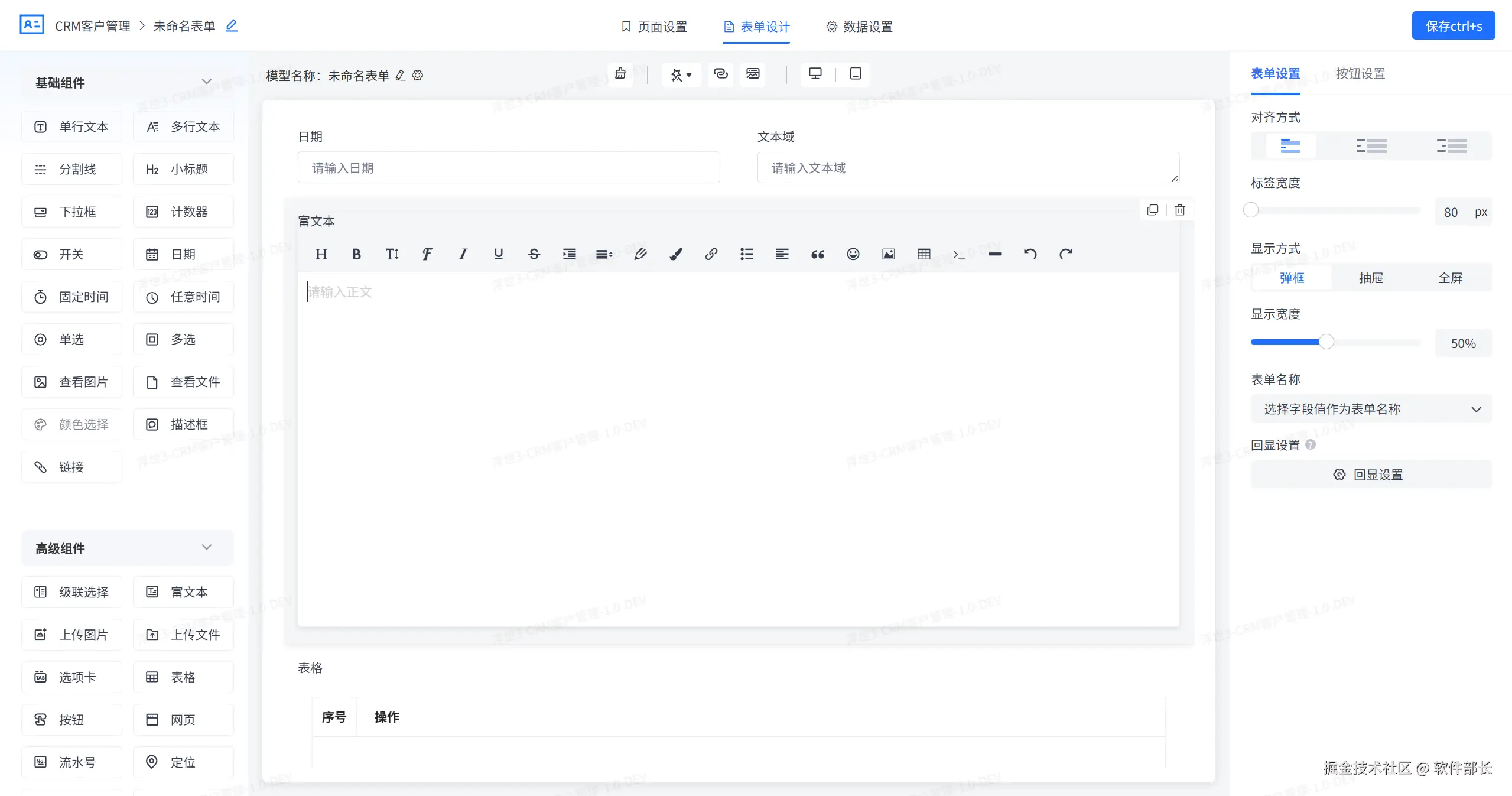Click the strikethrough formatting icon
This screenshot has width=1512, height=796.
(x=534, y=254)
